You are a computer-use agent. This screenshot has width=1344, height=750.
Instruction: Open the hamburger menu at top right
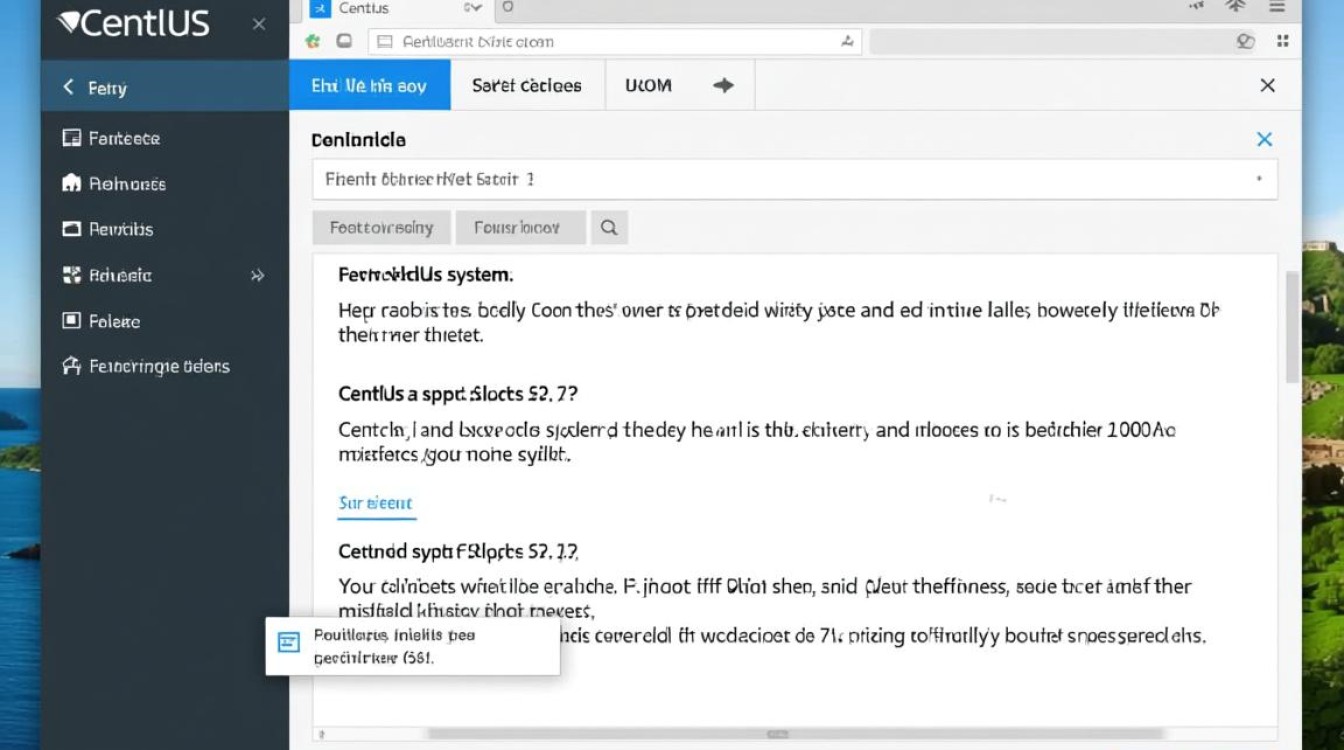tap(1277, 7)
